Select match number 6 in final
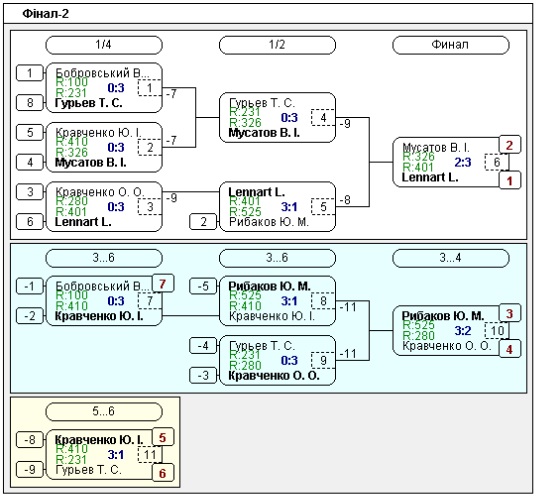Screen dimensions: 536x496 [x=496, y=162]
